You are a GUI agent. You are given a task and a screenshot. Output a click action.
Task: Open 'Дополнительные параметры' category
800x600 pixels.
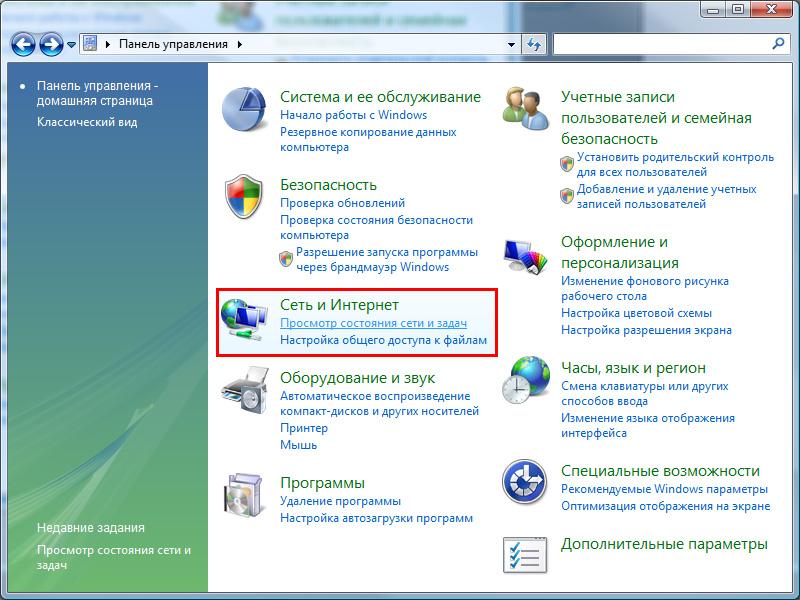[664, 544]
